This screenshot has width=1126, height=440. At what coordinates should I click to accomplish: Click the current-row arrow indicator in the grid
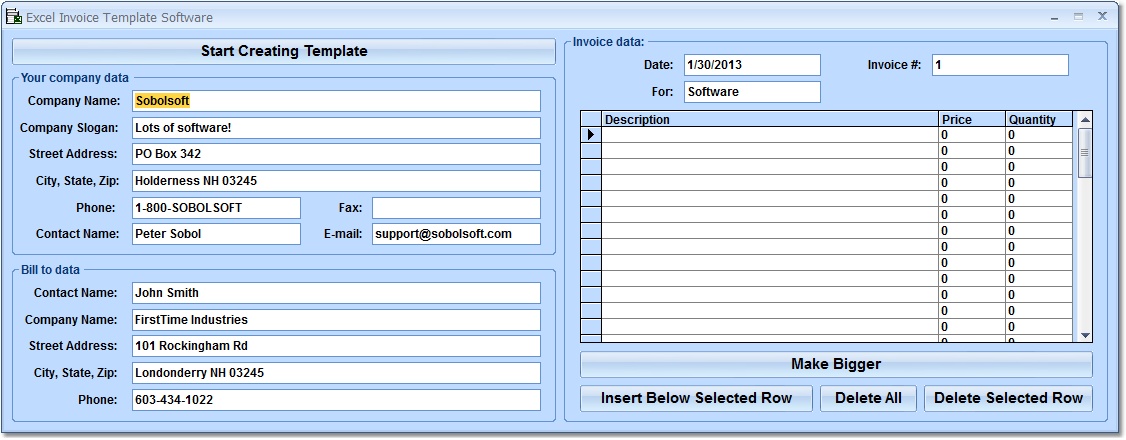[591, 134]
